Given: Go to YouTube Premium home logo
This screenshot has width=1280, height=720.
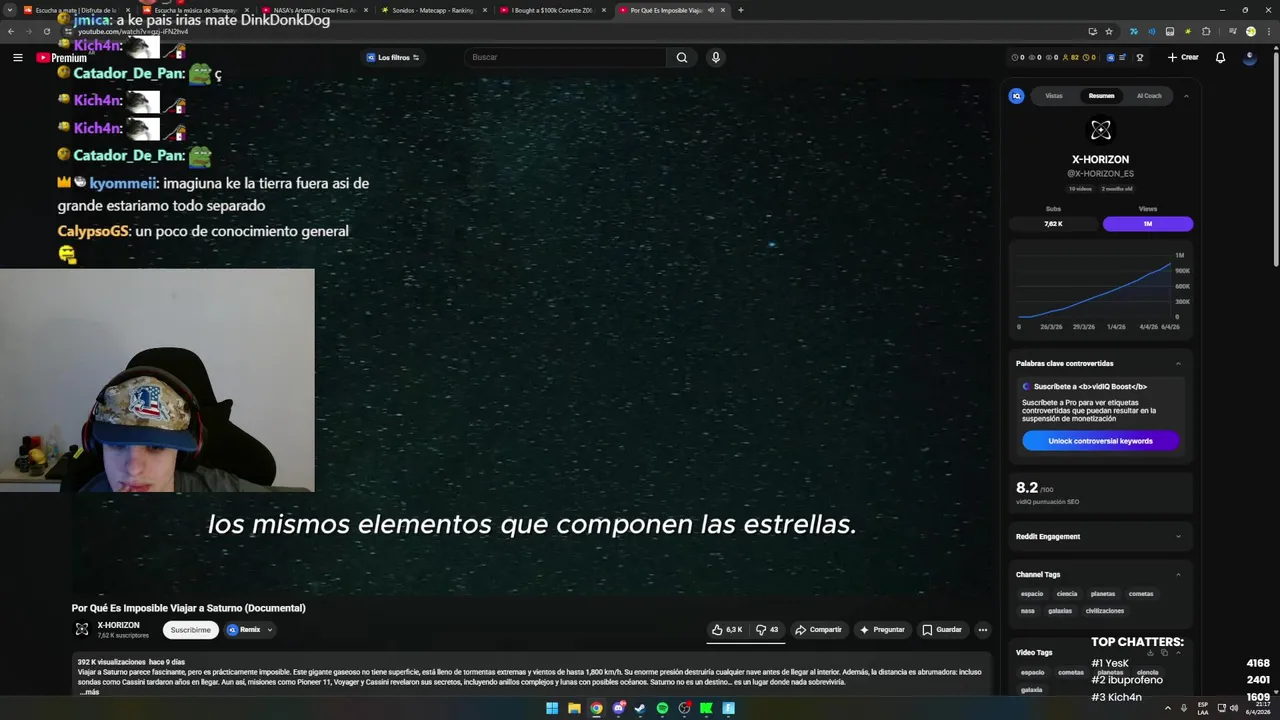Looking at the screenshot, I should pyautogui.click(x=61, y=58).
